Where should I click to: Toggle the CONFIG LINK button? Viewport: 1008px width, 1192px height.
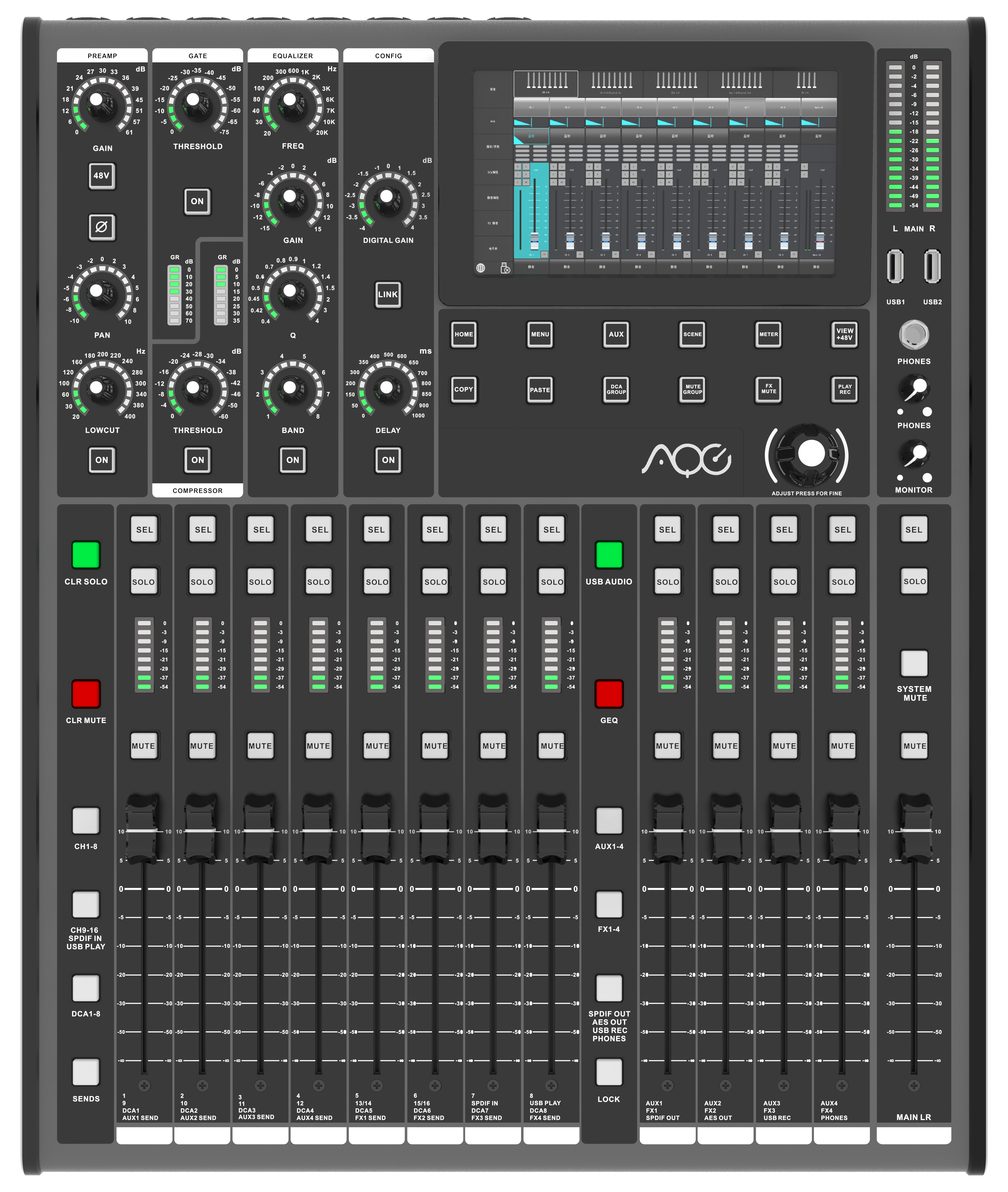tap(387, 294)
